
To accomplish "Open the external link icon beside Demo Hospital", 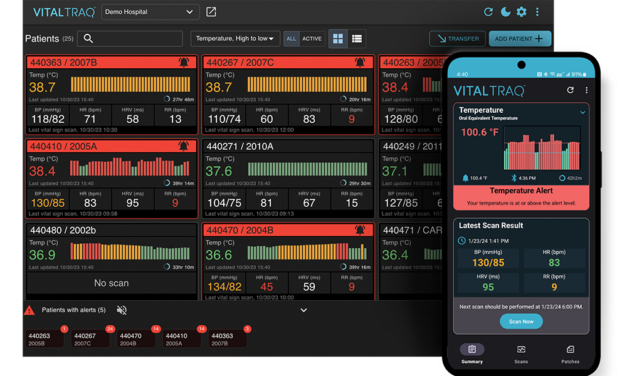I will pyautogui.click(x=211, y=12).
